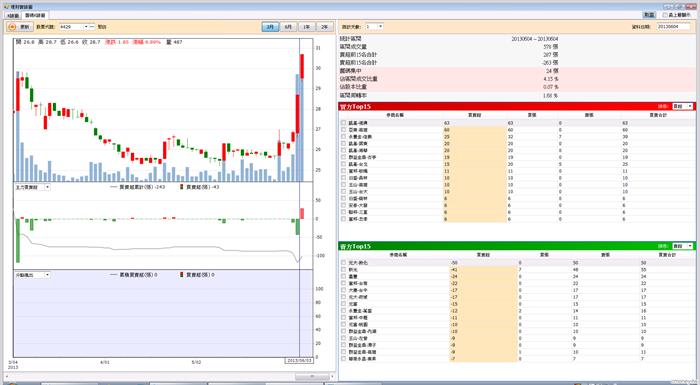700x385 pixels.
Task: Sort buy table by 買賣合計 column header
Action: pyautogui.click(x=658, y=115)
